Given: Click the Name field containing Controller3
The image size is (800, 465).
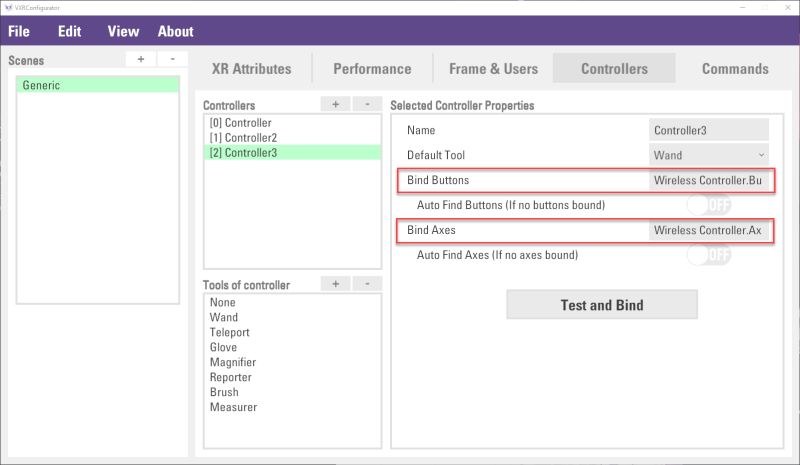Looking at the screenshot, I should 709,130.
